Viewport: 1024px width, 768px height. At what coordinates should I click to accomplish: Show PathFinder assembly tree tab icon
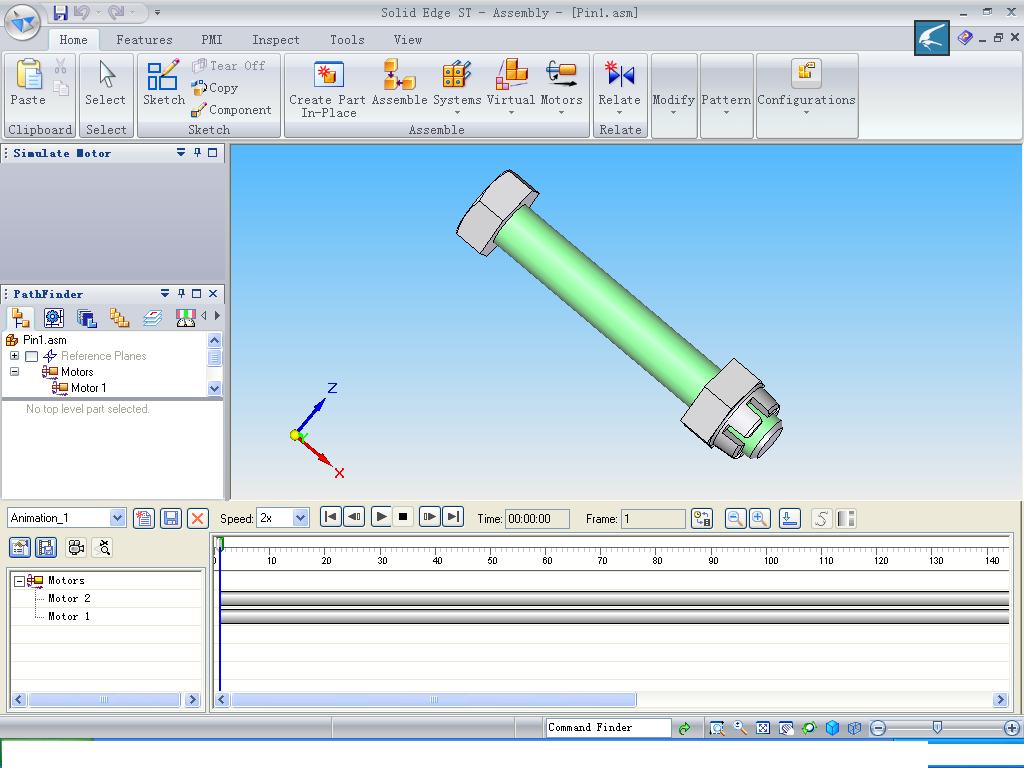click(20, 317)
